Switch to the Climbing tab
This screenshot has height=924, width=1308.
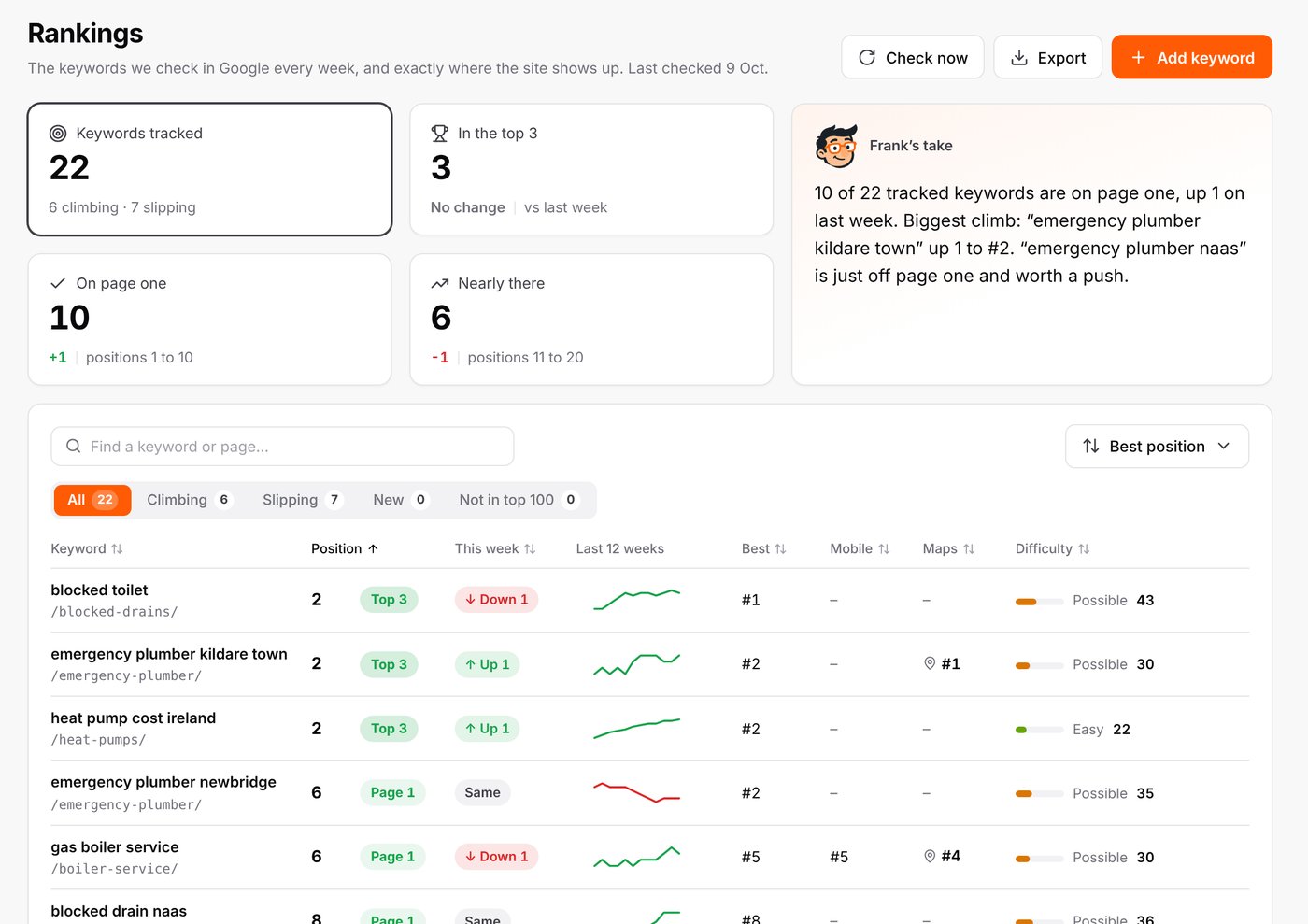[188, 500]
